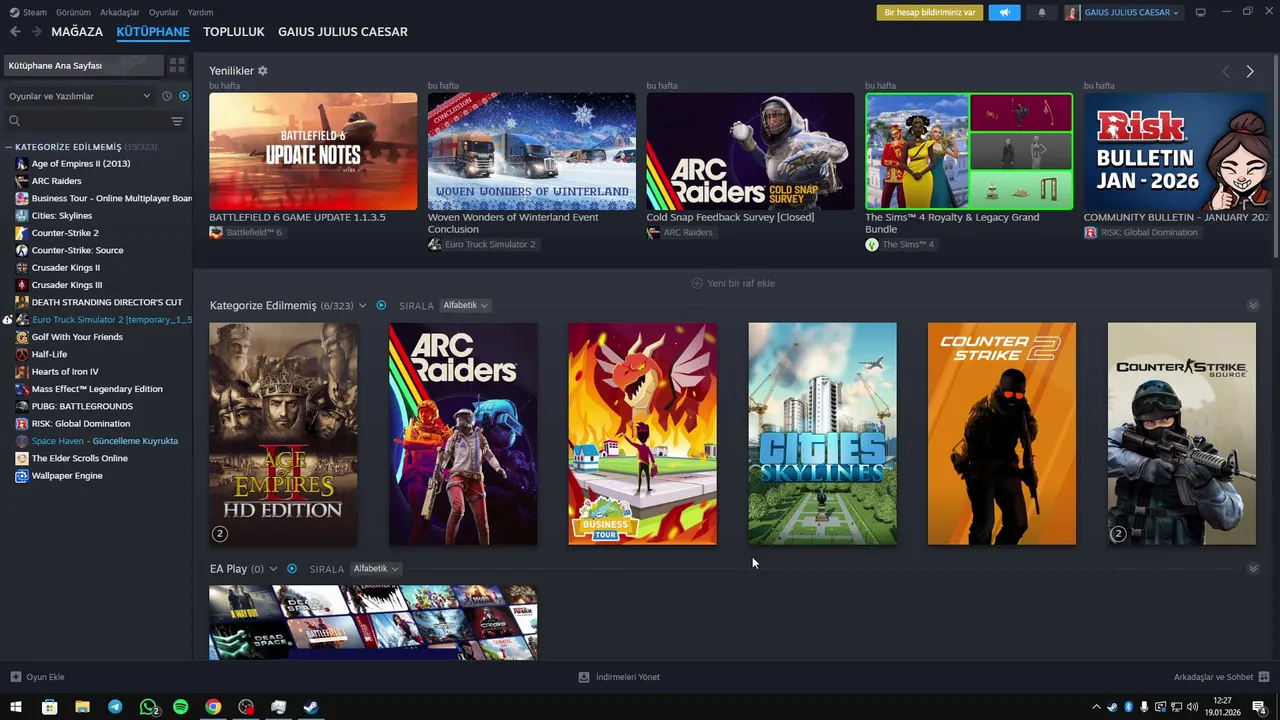Screen dimensions: 1280x720
Task: Open Alfabetik sort dropdown for Kategorize Edilmemiş
Action: coord(464,305)
